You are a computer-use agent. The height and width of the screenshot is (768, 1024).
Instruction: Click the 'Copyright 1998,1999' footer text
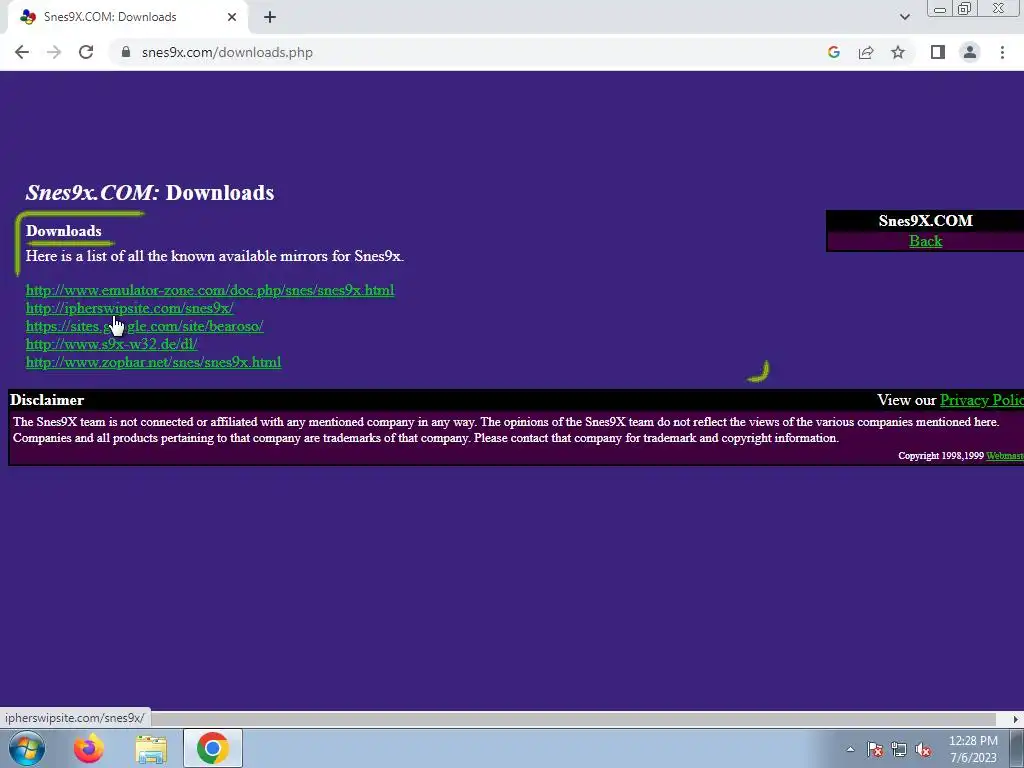940,456
